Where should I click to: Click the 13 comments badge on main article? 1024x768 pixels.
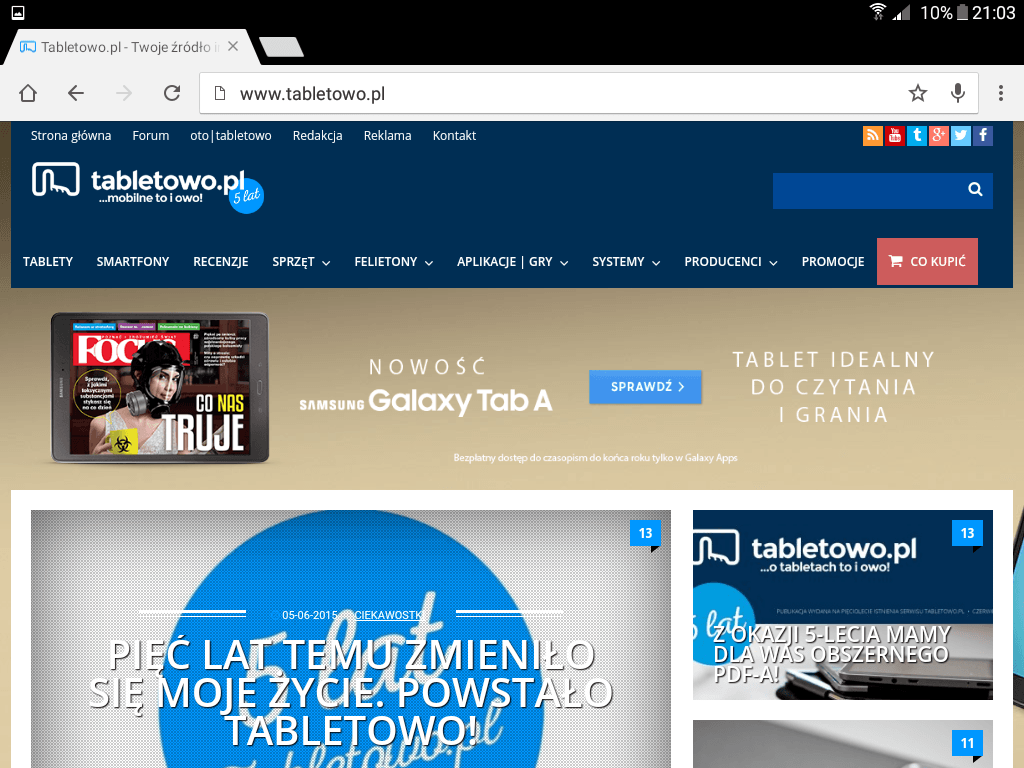pyautogui.click(x=645, y=534)
